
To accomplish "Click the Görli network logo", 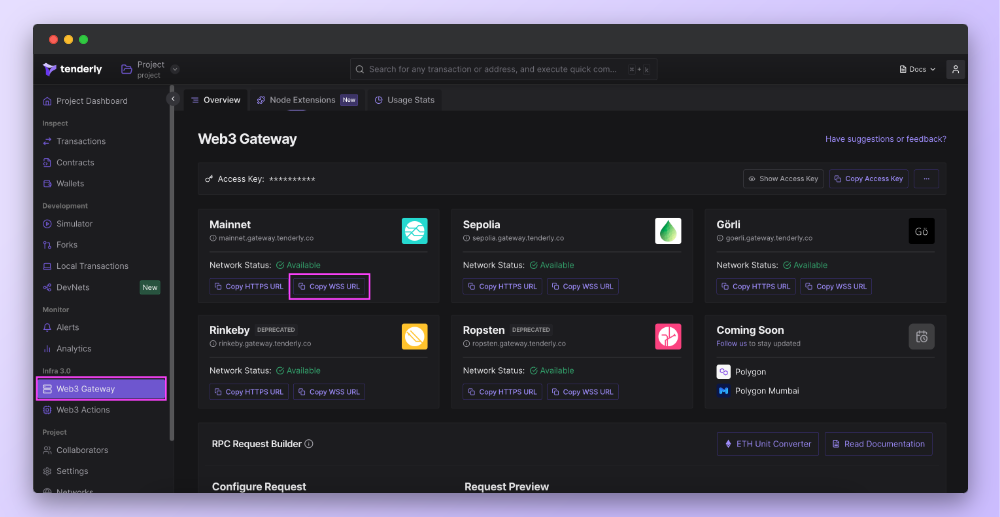I will (921, 231).
